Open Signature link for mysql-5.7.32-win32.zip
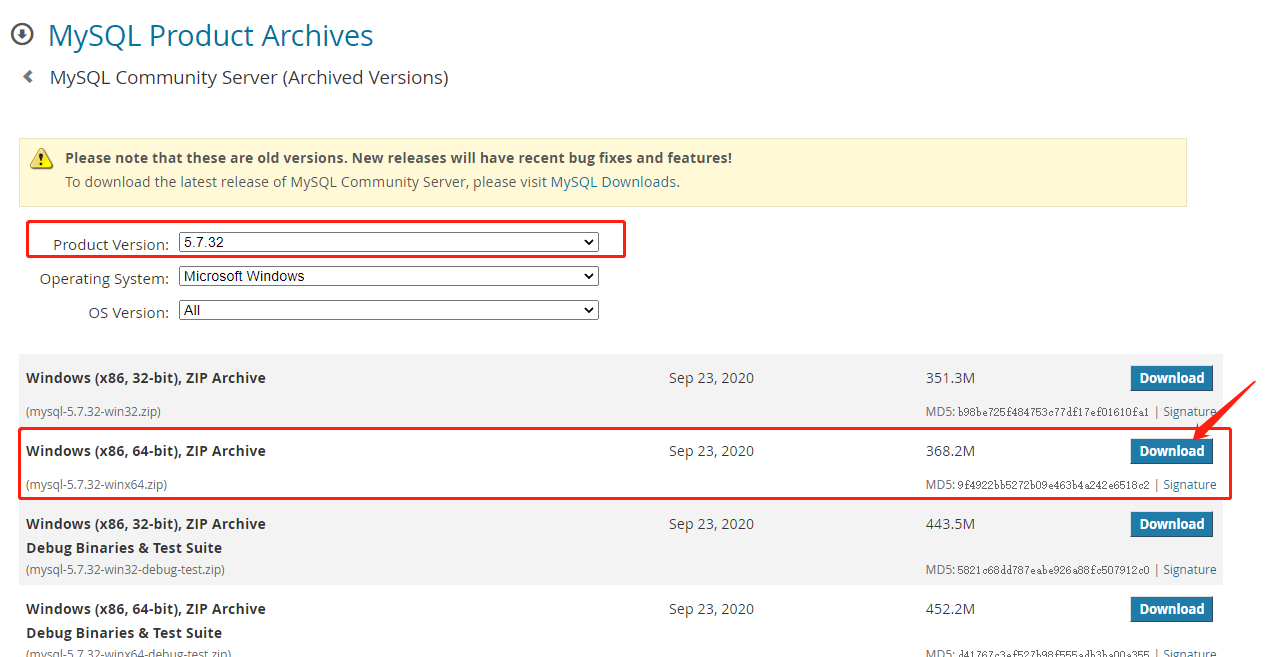The image size is (1265, 657). [1190, 412]
